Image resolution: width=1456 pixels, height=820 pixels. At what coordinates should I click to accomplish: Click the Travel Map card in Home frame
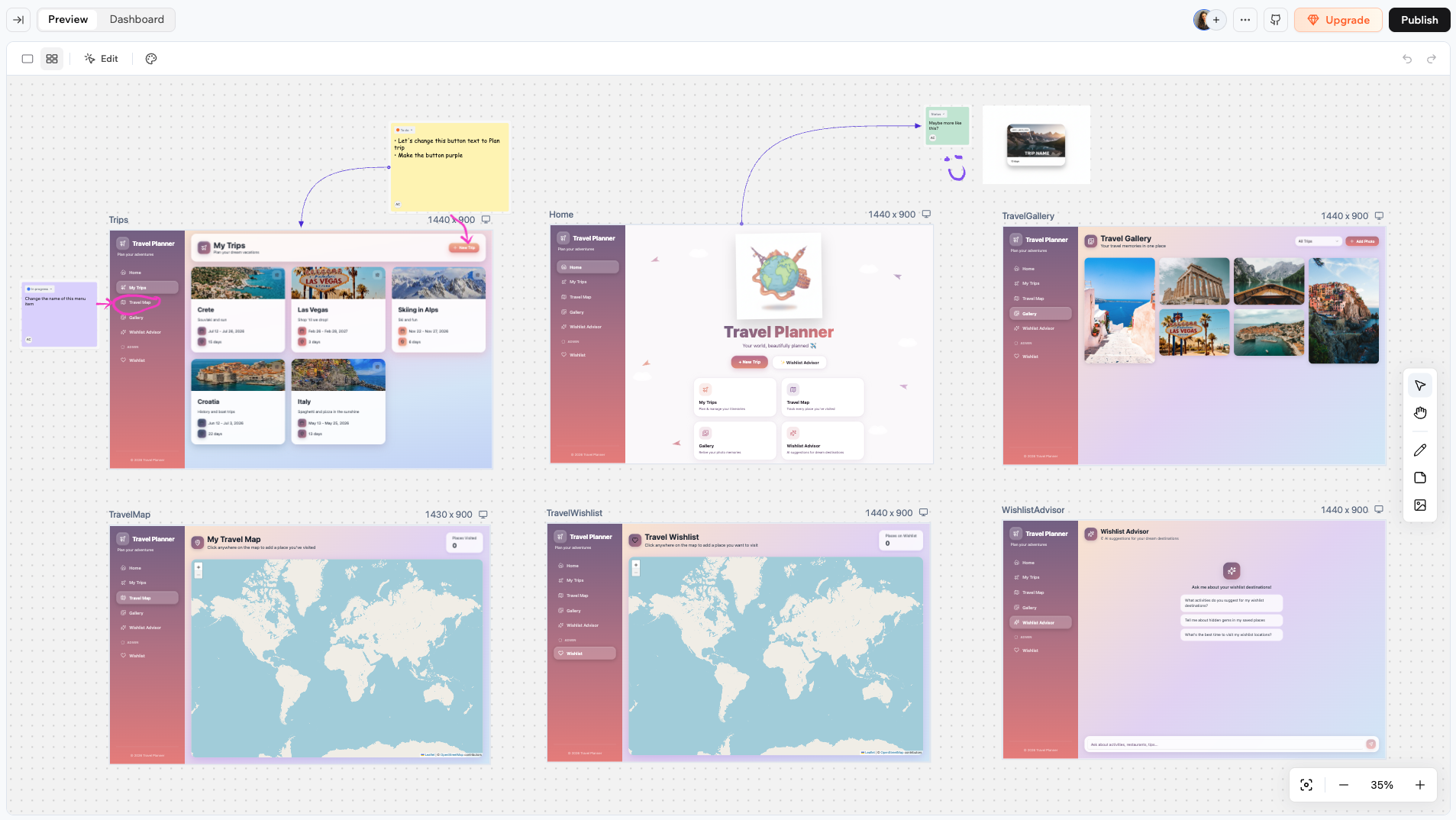point(822,397)
